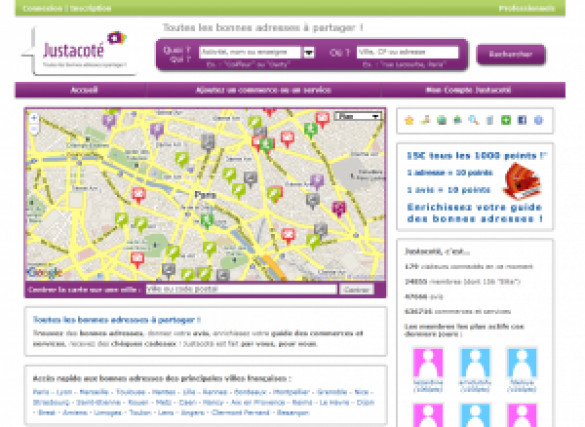This screenshot has height=427, width=585.
Task: Click the Google logo on the map
Action: [x=45, y=273]
